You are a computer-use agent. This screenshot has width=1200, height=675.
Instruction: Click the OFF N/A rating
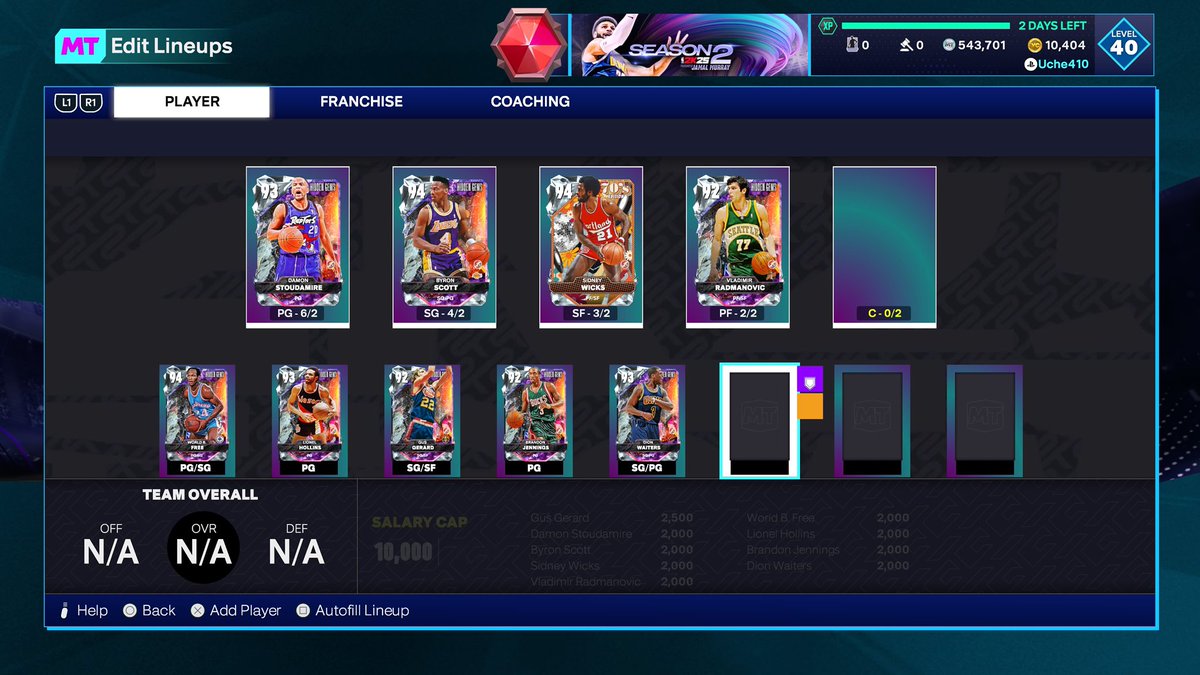coord(111,545)
